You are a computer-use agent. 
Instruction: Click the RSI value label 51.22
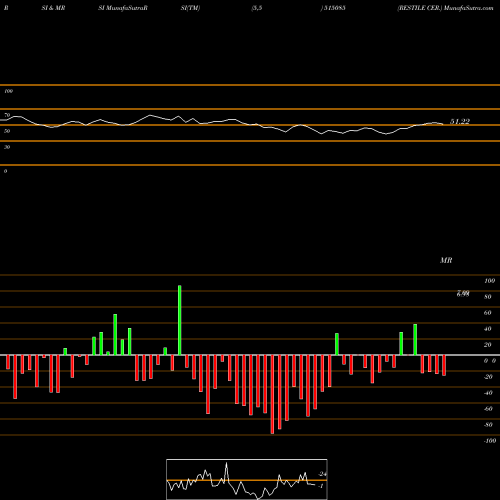tap(460, 122)
